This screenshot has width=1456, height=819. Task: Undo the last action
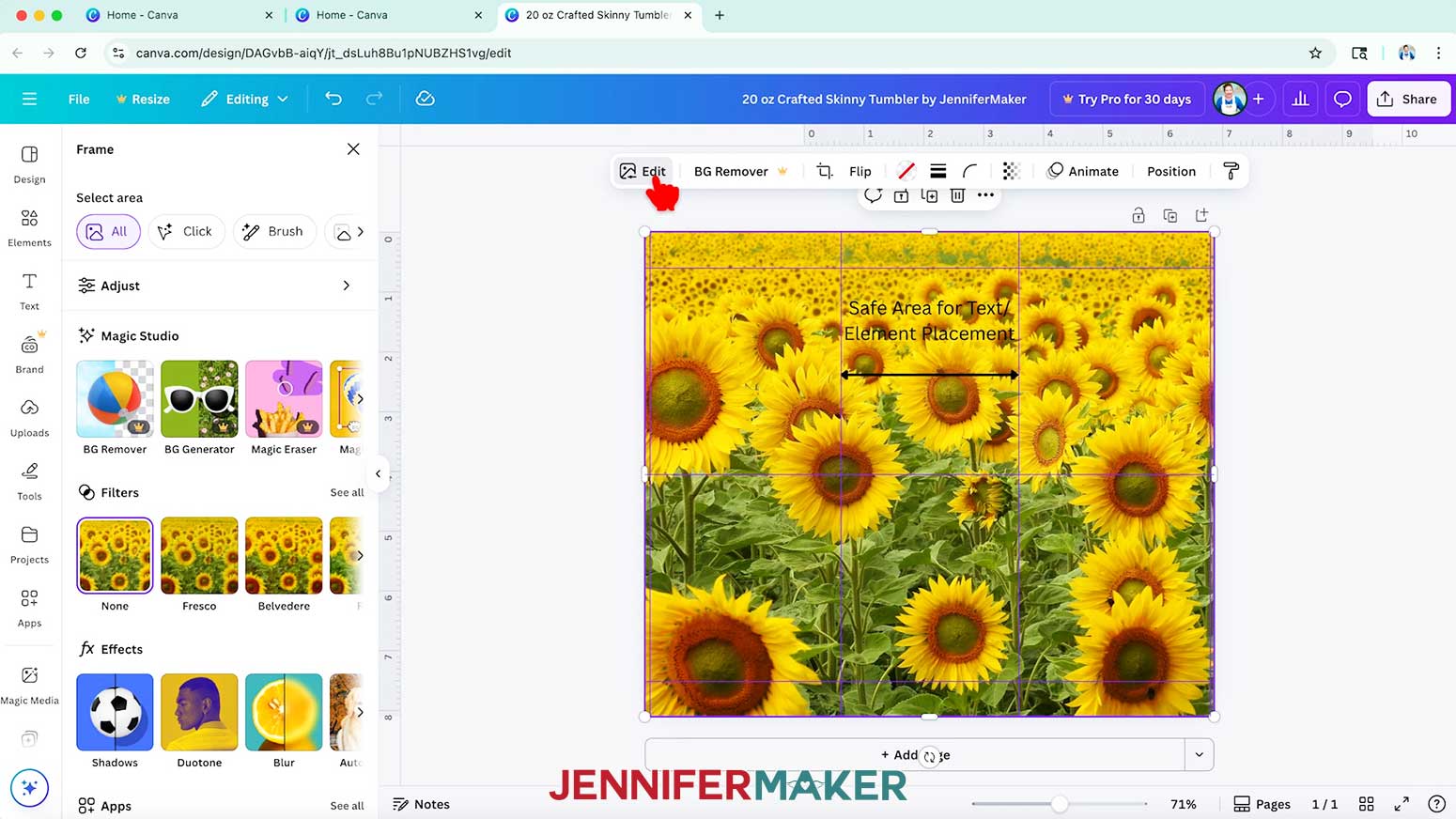(333, 99)
